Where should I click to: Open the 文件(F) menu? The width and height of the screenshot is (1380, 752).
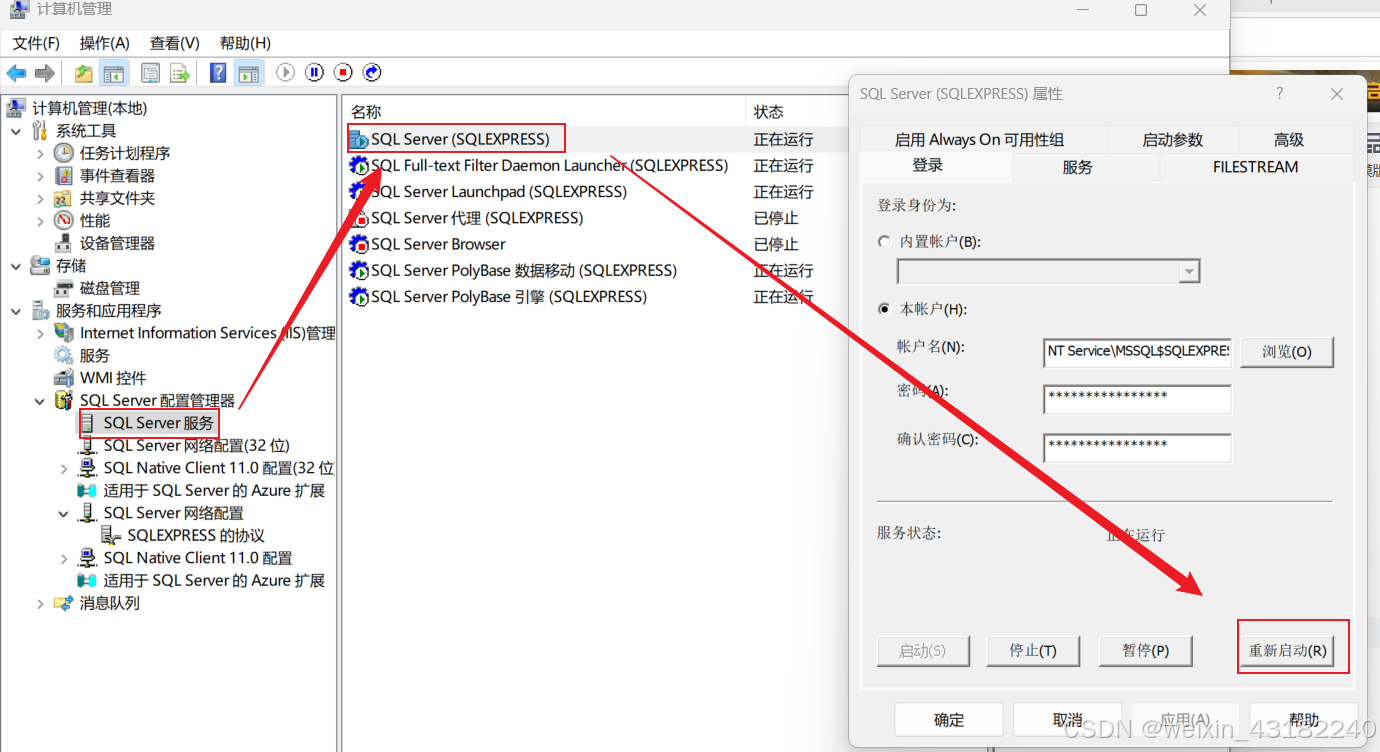coord(36,43)
